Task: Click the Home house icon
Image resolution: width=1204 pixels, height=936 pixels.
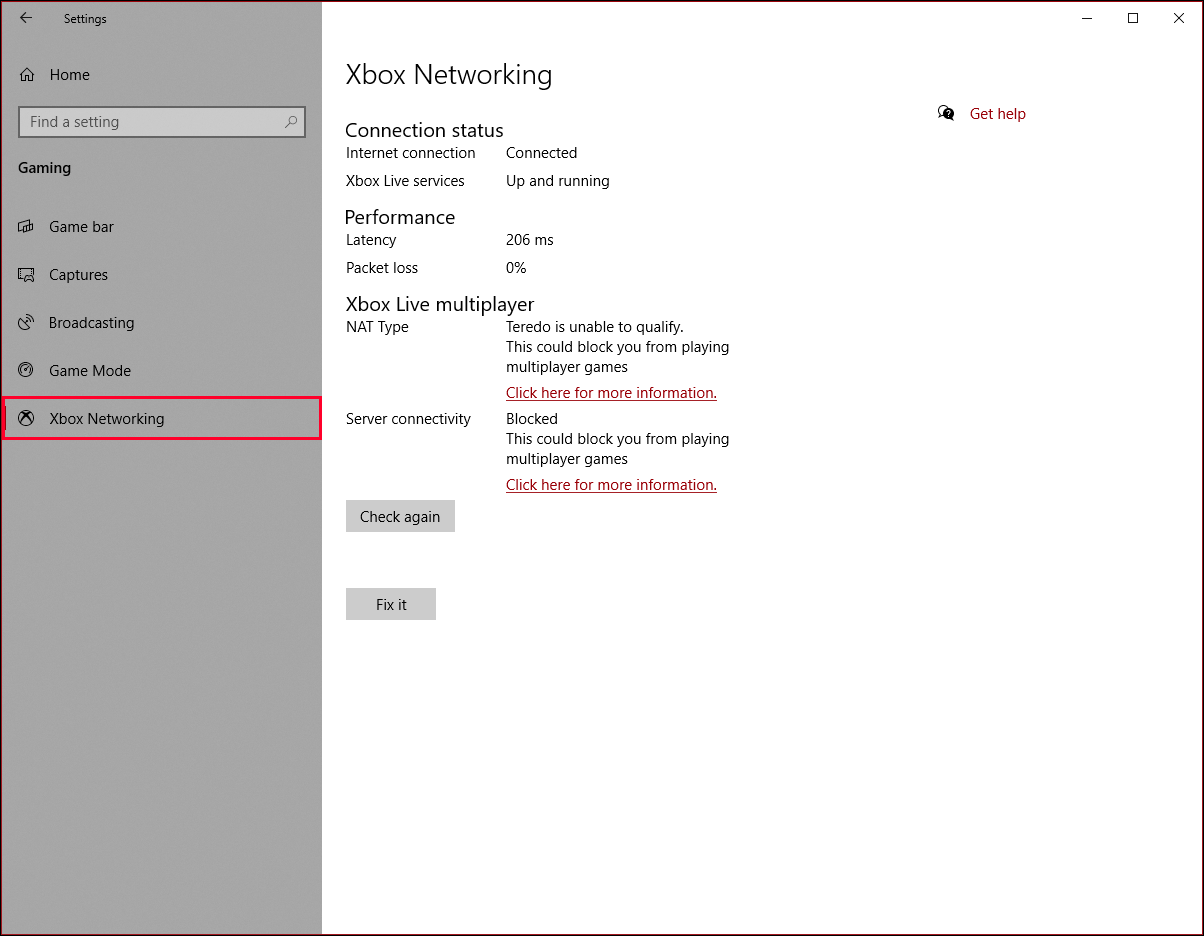Action: [x=27, y=75]
